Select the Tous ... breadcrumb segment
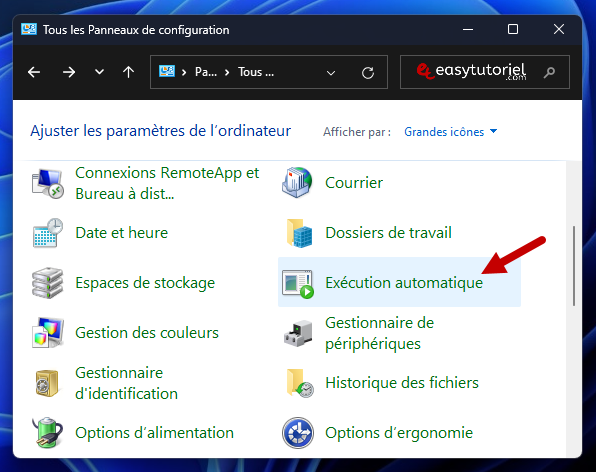The width and height of the screenshot is (596, 472). click(x=256, y=72)
